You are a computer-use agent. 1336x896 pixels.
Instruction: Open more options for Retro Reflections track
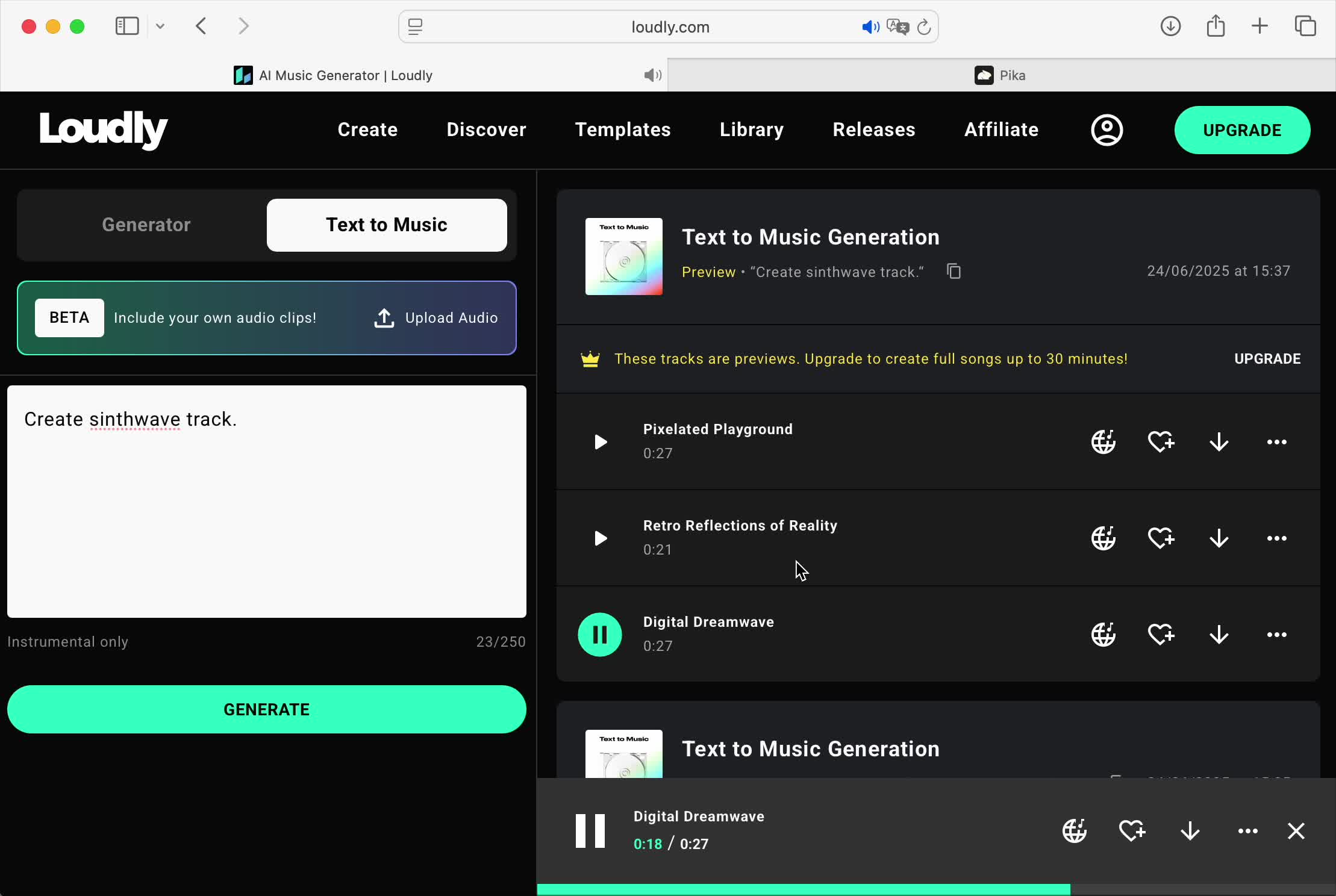tap(1276, 538)
